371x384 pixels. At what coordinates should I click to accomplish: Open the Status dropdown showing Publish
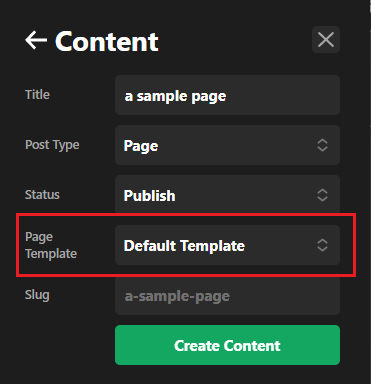click(227, 195)
